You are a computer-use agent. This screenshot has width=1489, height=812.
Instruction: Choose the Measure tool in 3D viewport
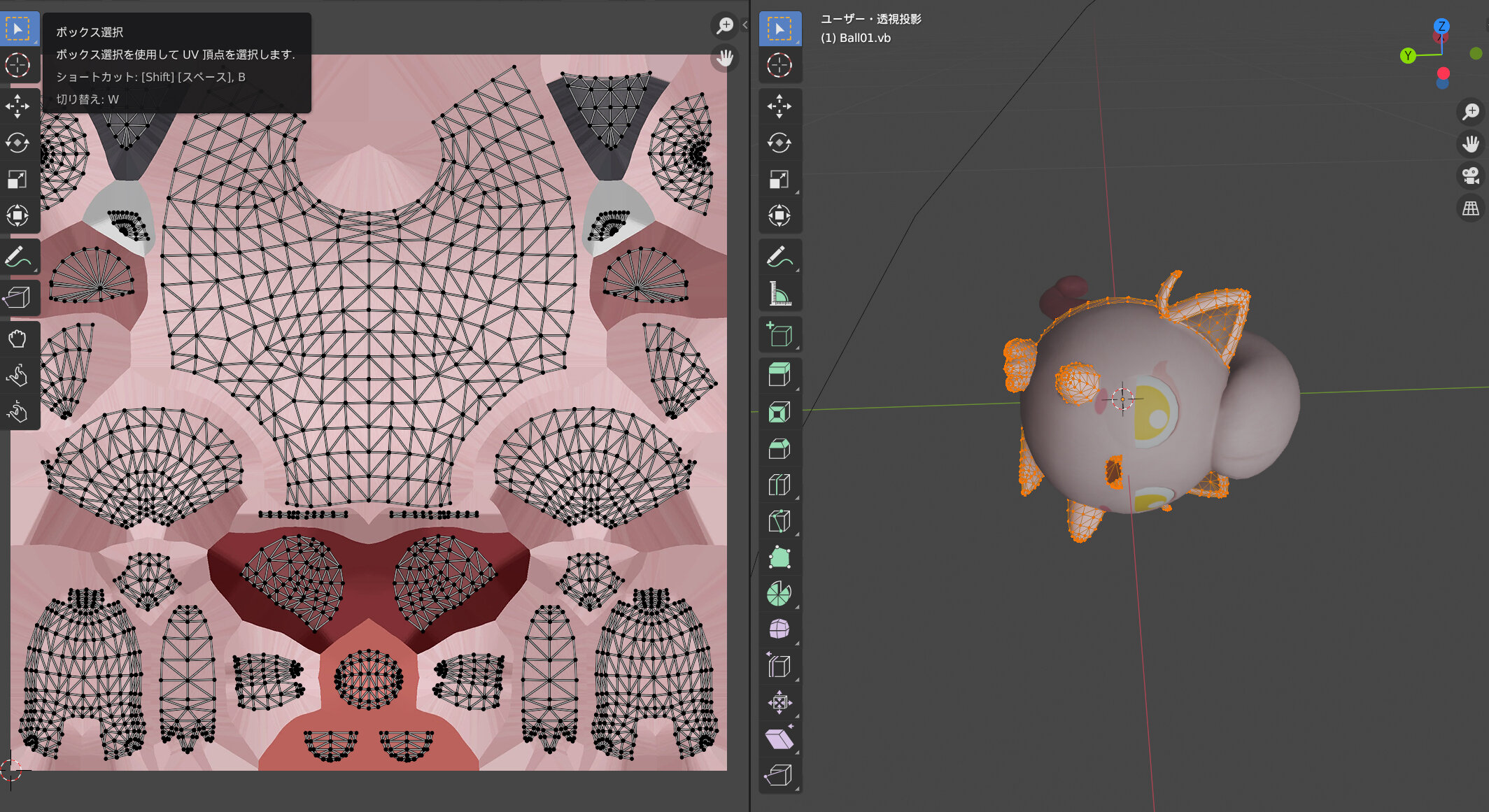click(779, 294)
